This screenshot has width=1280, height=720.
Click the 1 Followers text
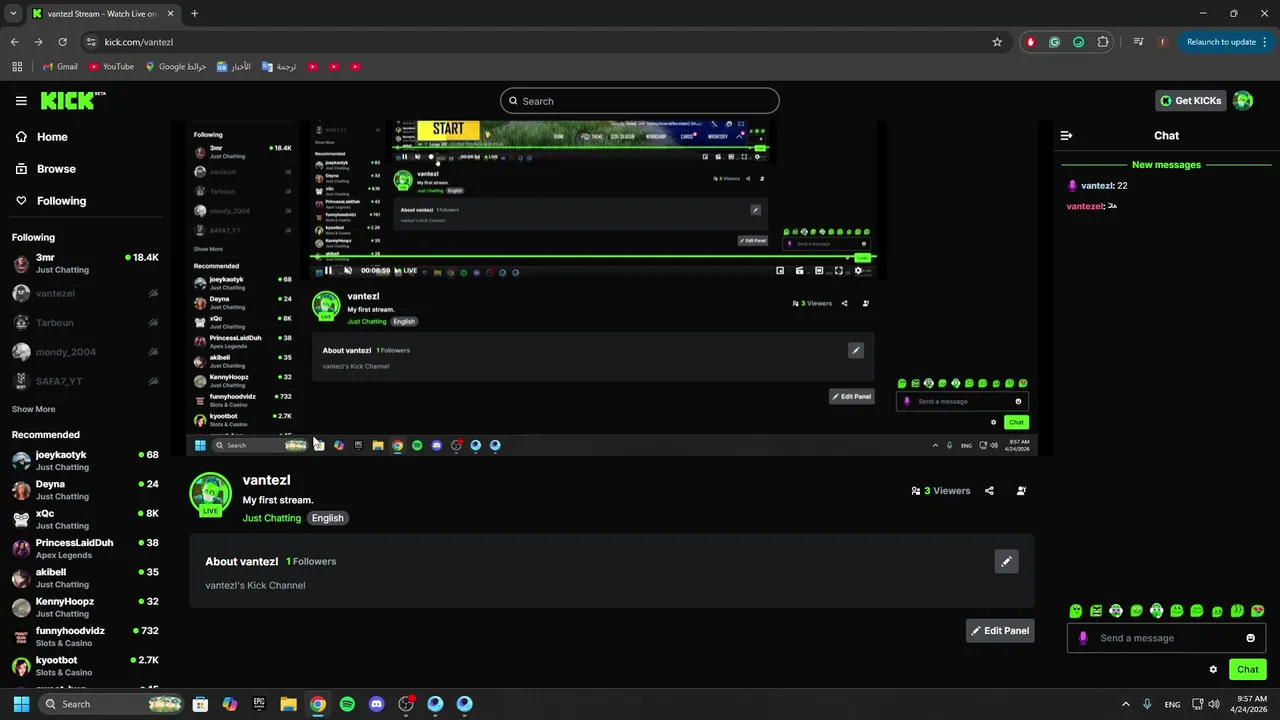coord(311,562)
